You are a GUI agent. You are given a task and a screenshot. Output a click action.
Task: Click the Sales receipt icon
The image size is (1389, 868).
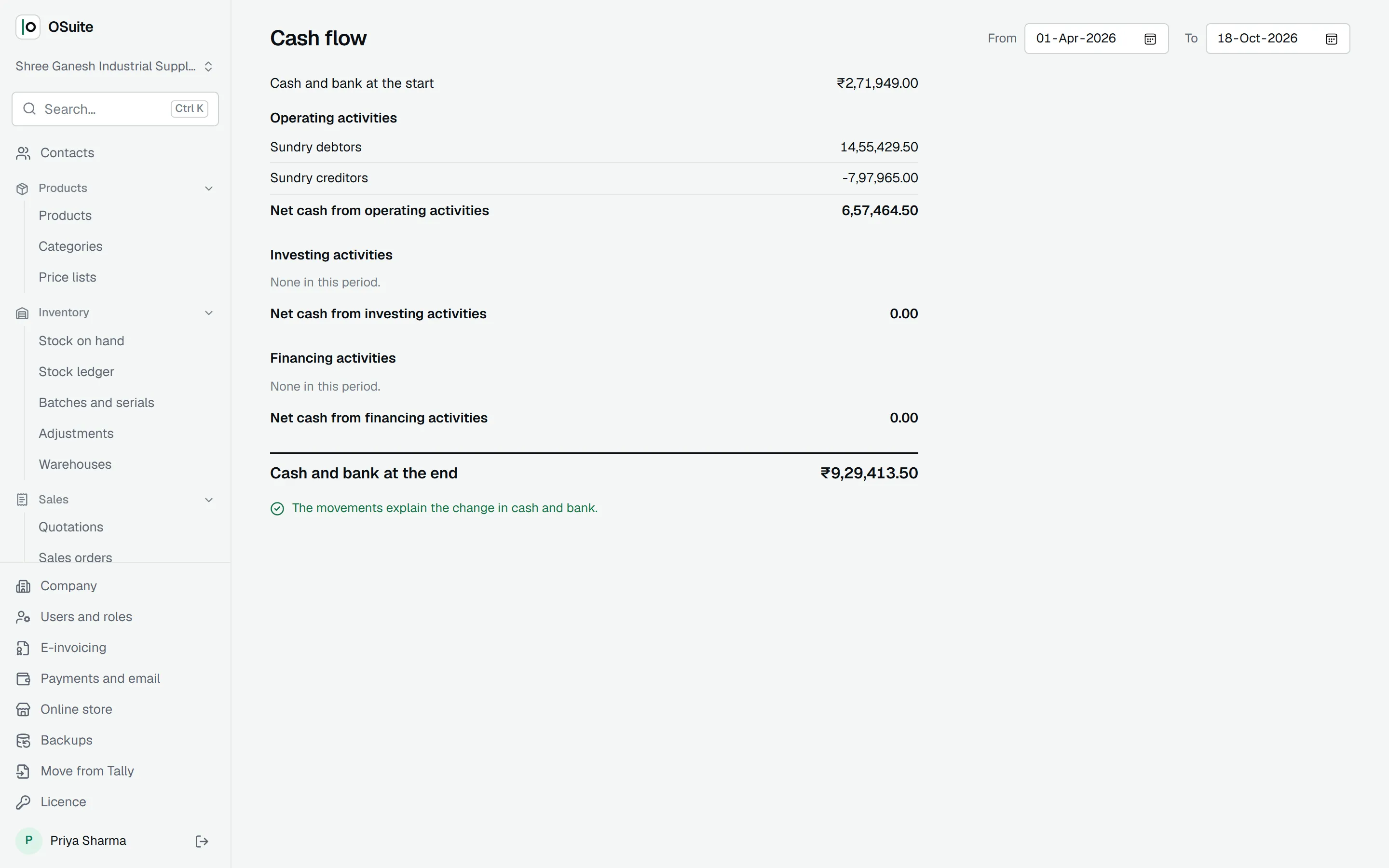22,500
